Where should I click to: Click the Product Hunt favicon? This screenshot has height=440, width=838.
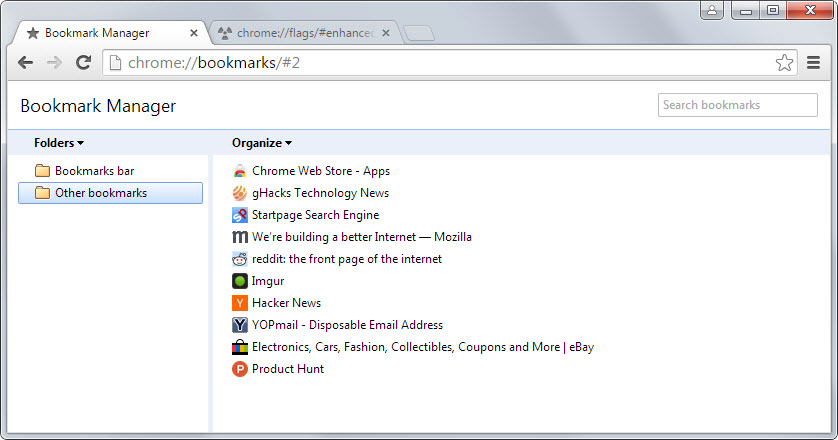[x=239, y=369]
